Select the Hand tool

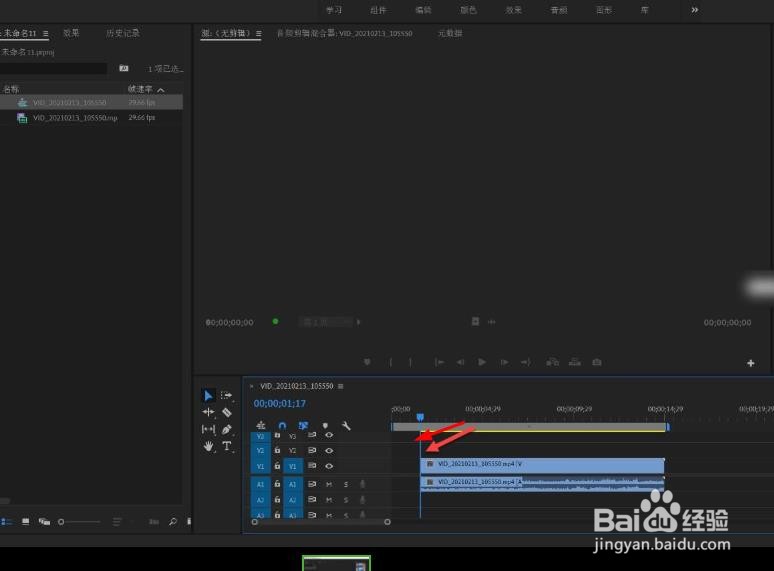coord(208,446)
